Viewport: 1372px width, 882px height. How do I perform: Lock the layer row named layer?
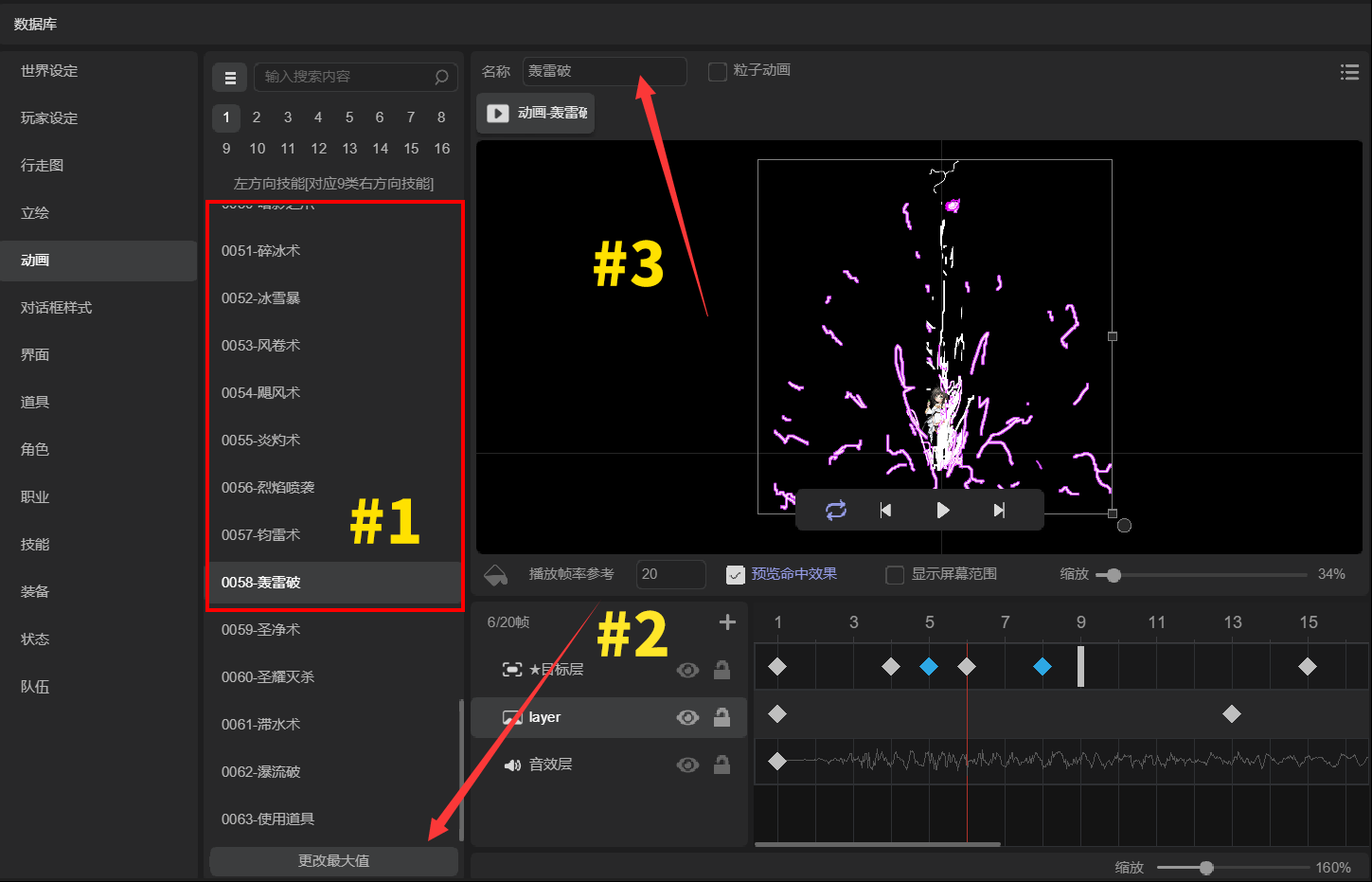(722, 717)
